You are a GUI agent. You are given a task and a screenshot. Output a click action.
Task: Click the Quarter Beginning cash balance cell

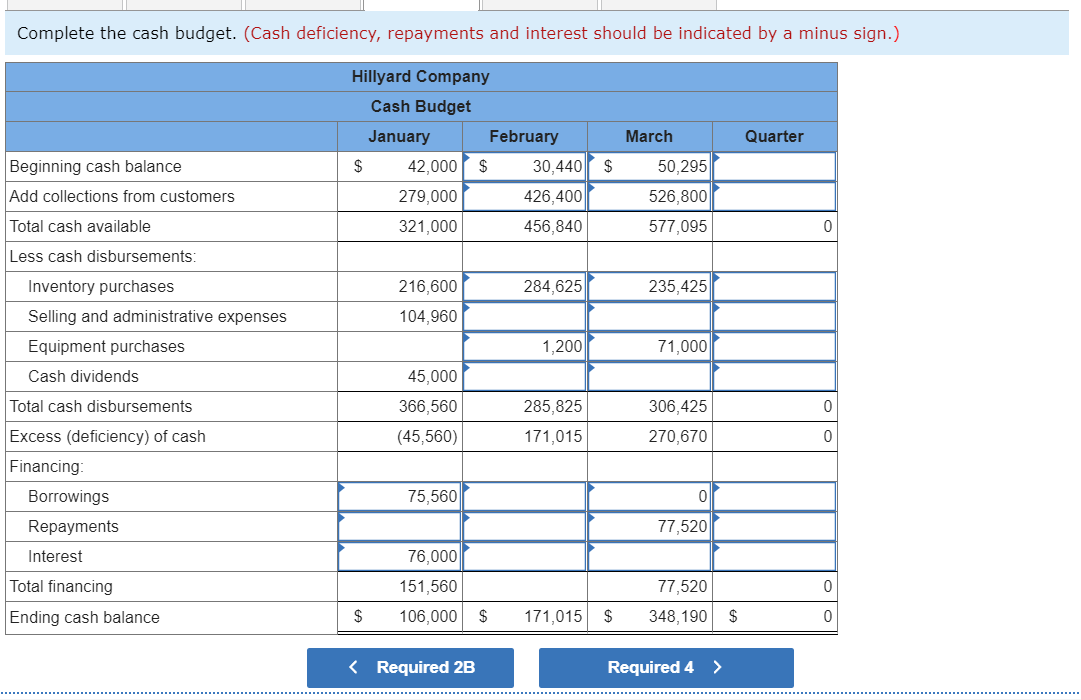pos(775,166)
